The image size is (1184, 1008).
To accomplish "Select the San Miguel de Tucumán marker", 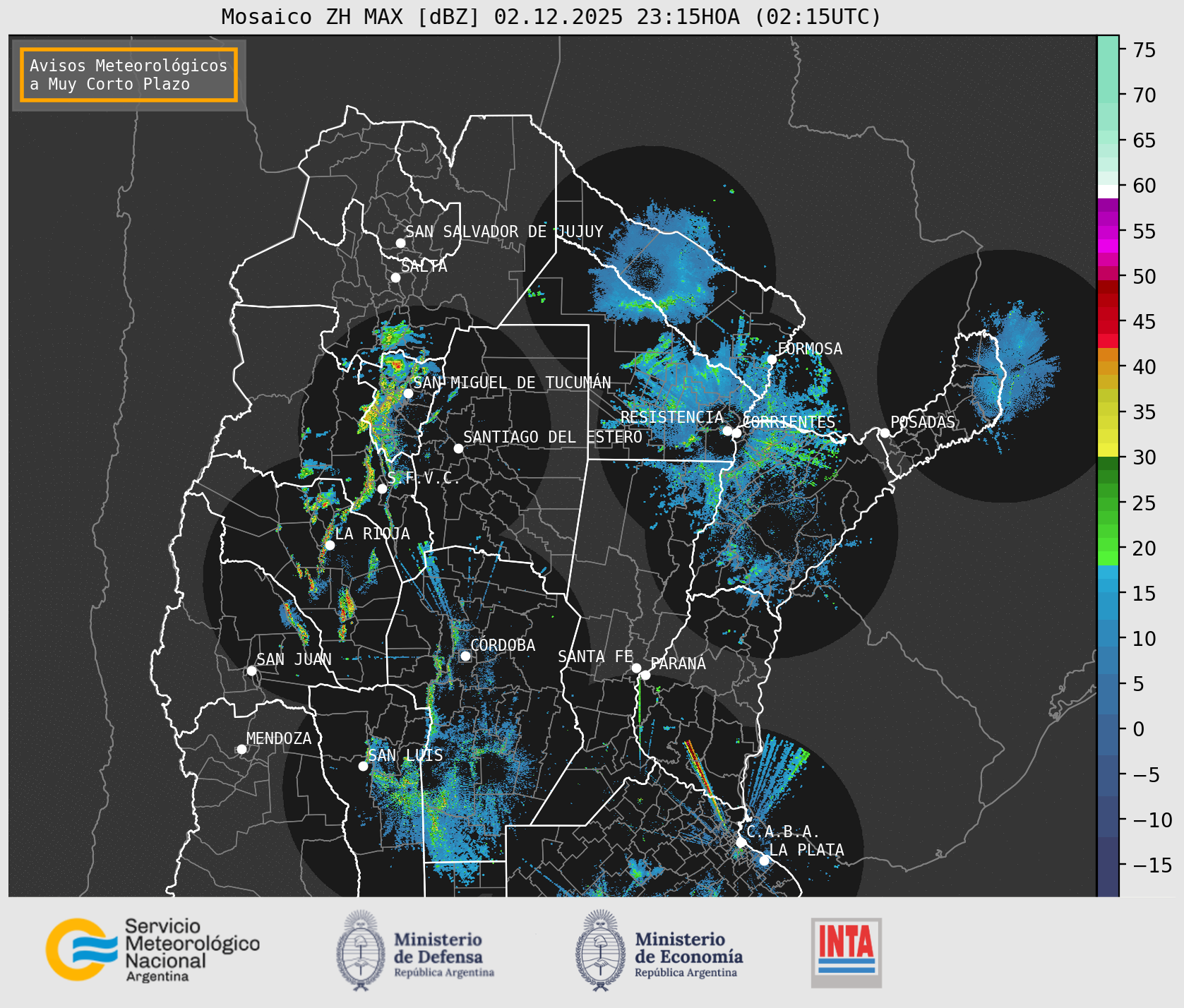I will click(408, 393).
